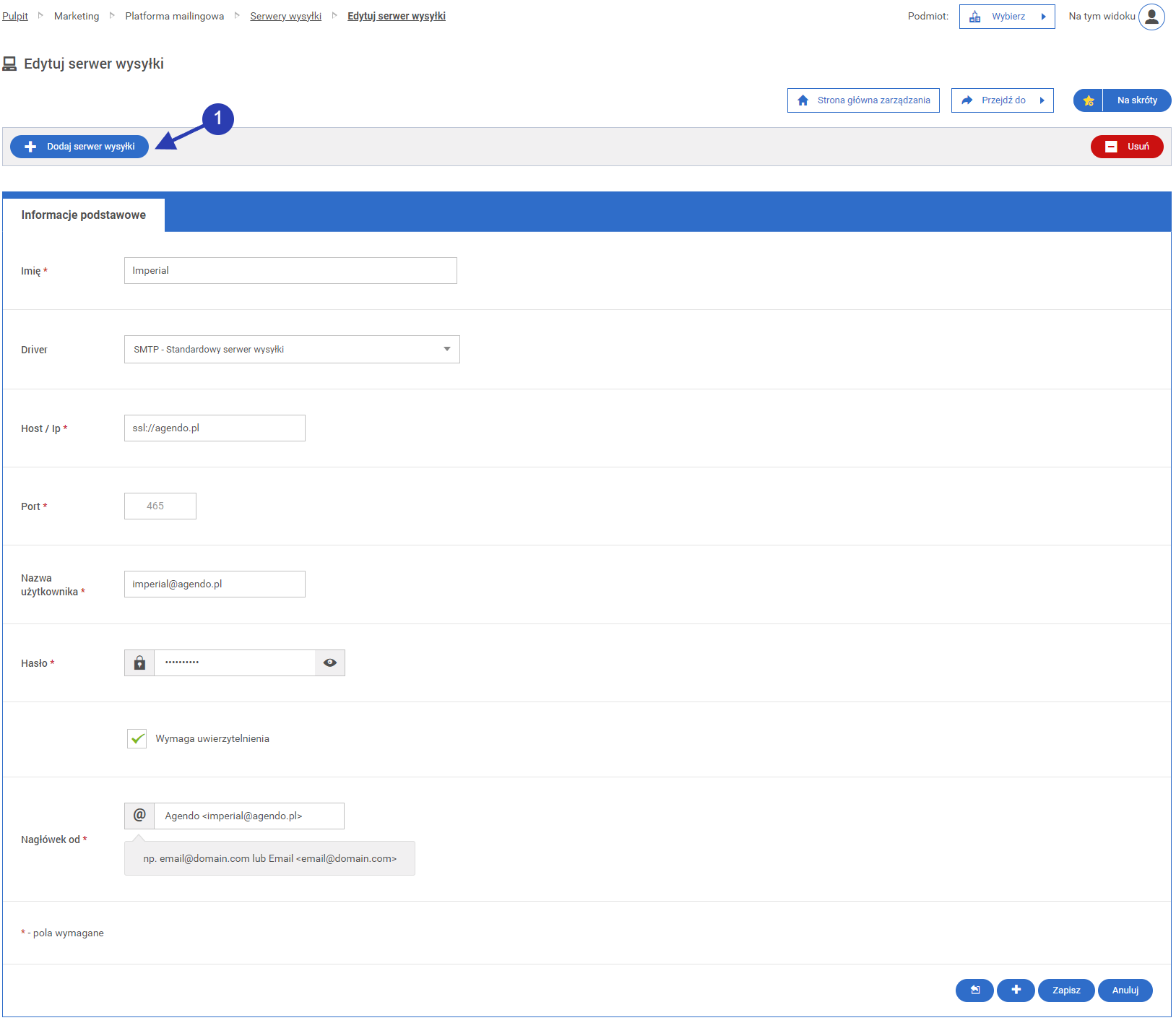Click the user profile avatar icon
Screen dimensions: 1176x1023
[x=1151, y=17]
